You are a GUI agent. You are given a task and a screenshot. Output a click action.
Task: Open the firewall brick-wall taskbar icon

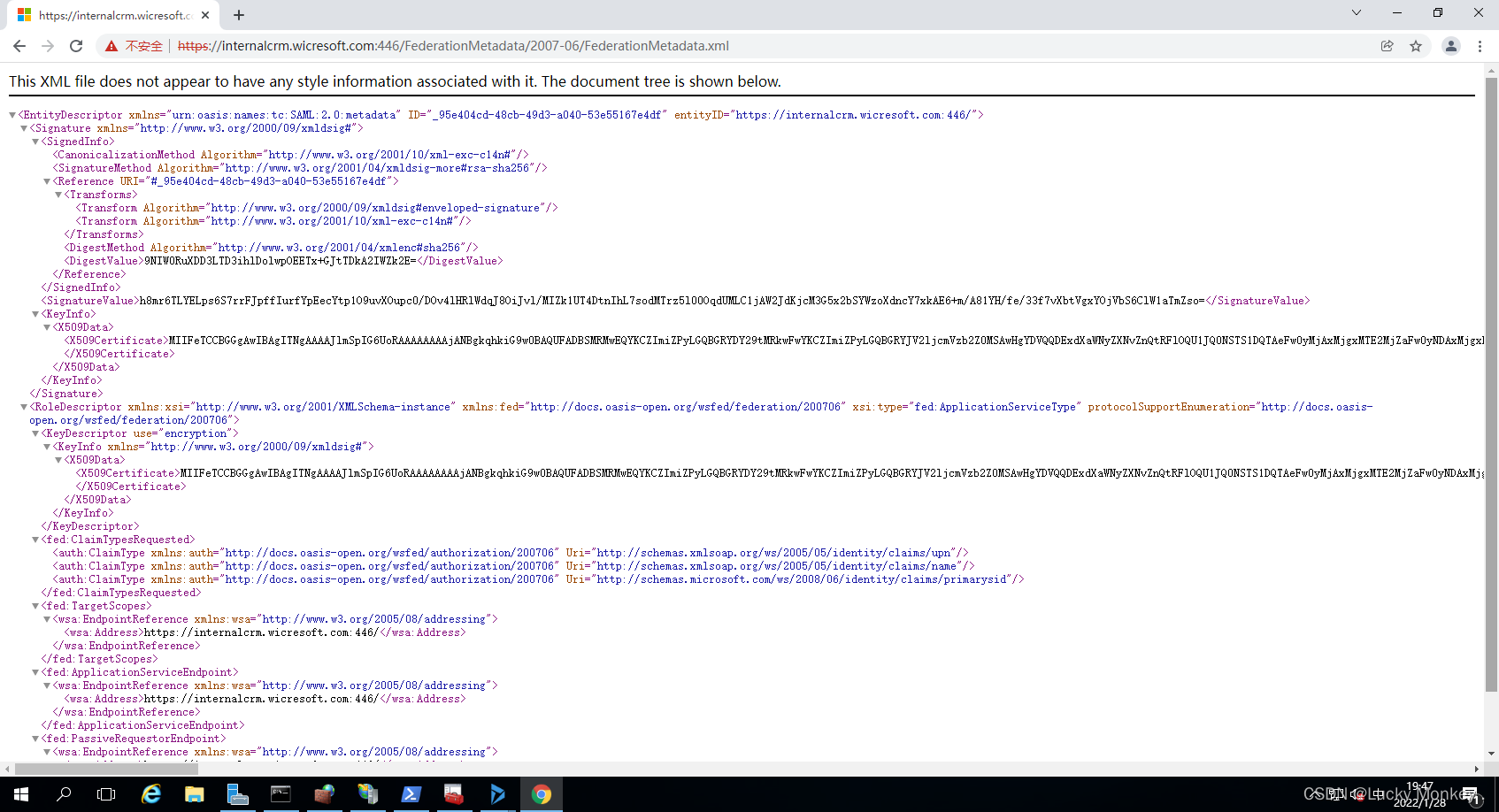tap(324, 794)
